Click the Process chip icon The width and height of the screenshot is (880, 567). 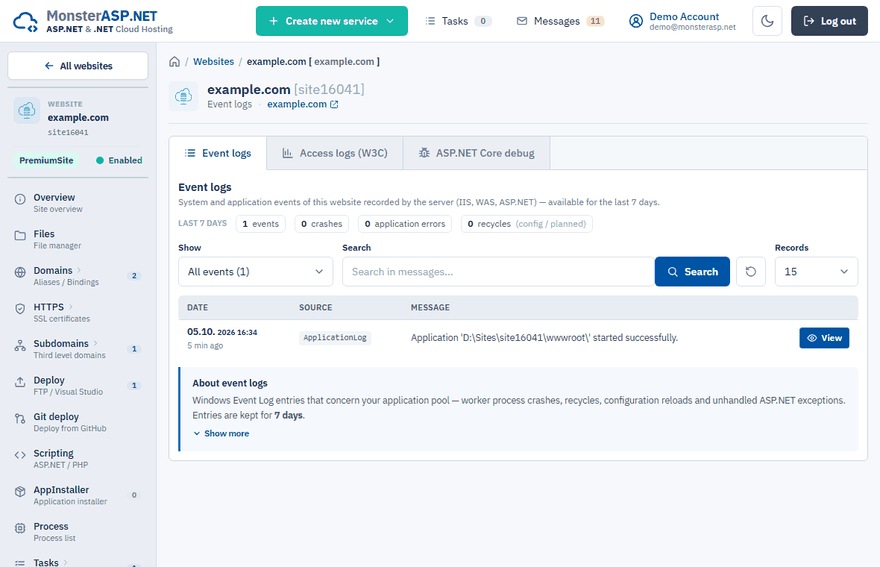tap(20, 528)
